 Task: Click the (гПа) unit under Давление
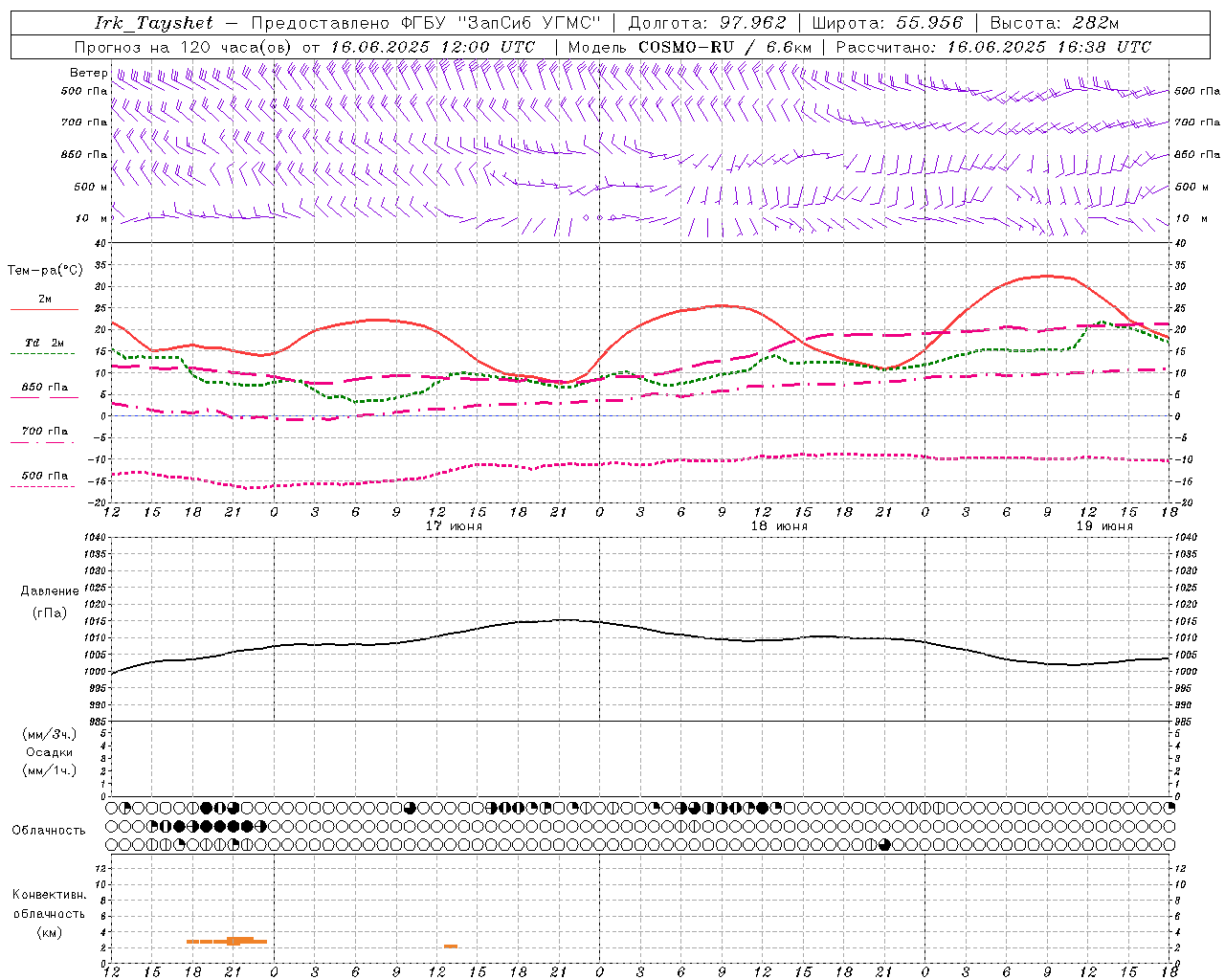point(50,613)
